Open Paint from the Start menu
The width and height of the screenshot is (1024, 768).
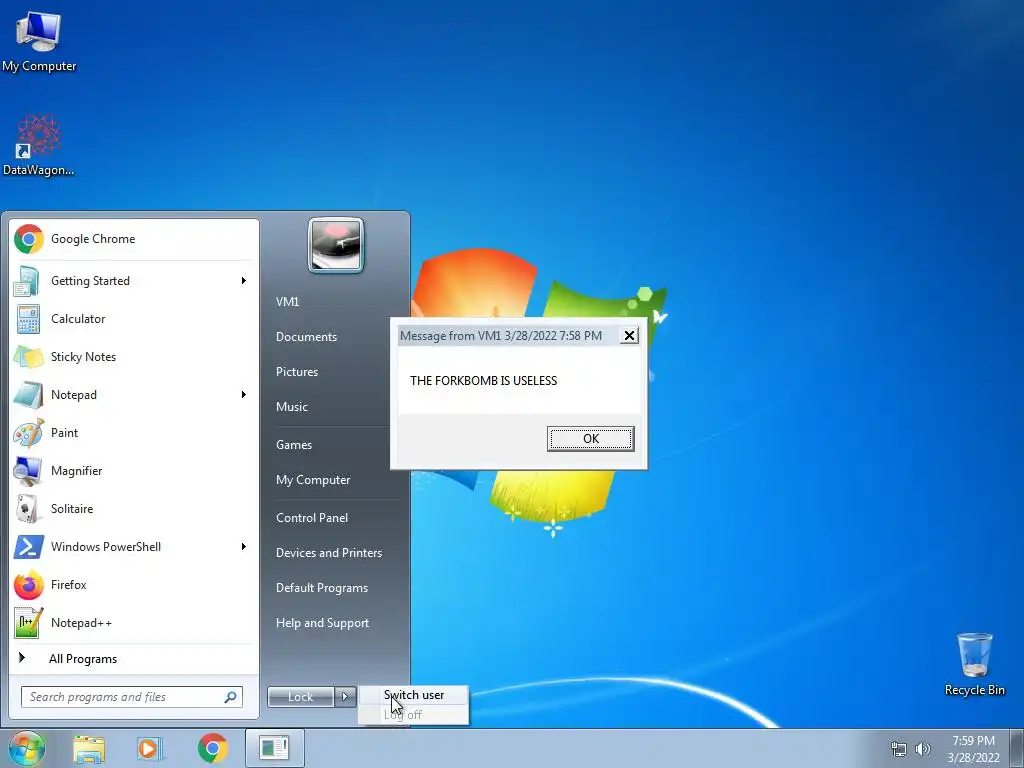(134, 432)
